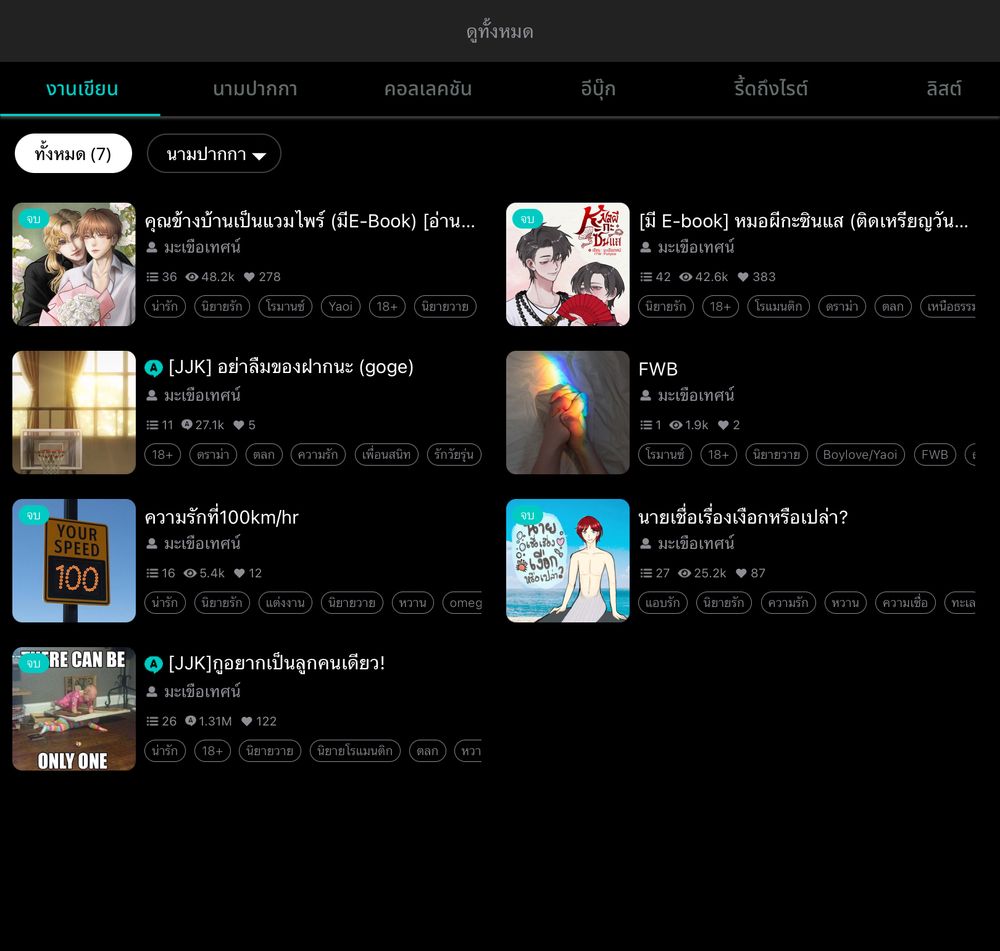Click views icon showing 1.31M
1000x951 pixels.
pos(190,721)
